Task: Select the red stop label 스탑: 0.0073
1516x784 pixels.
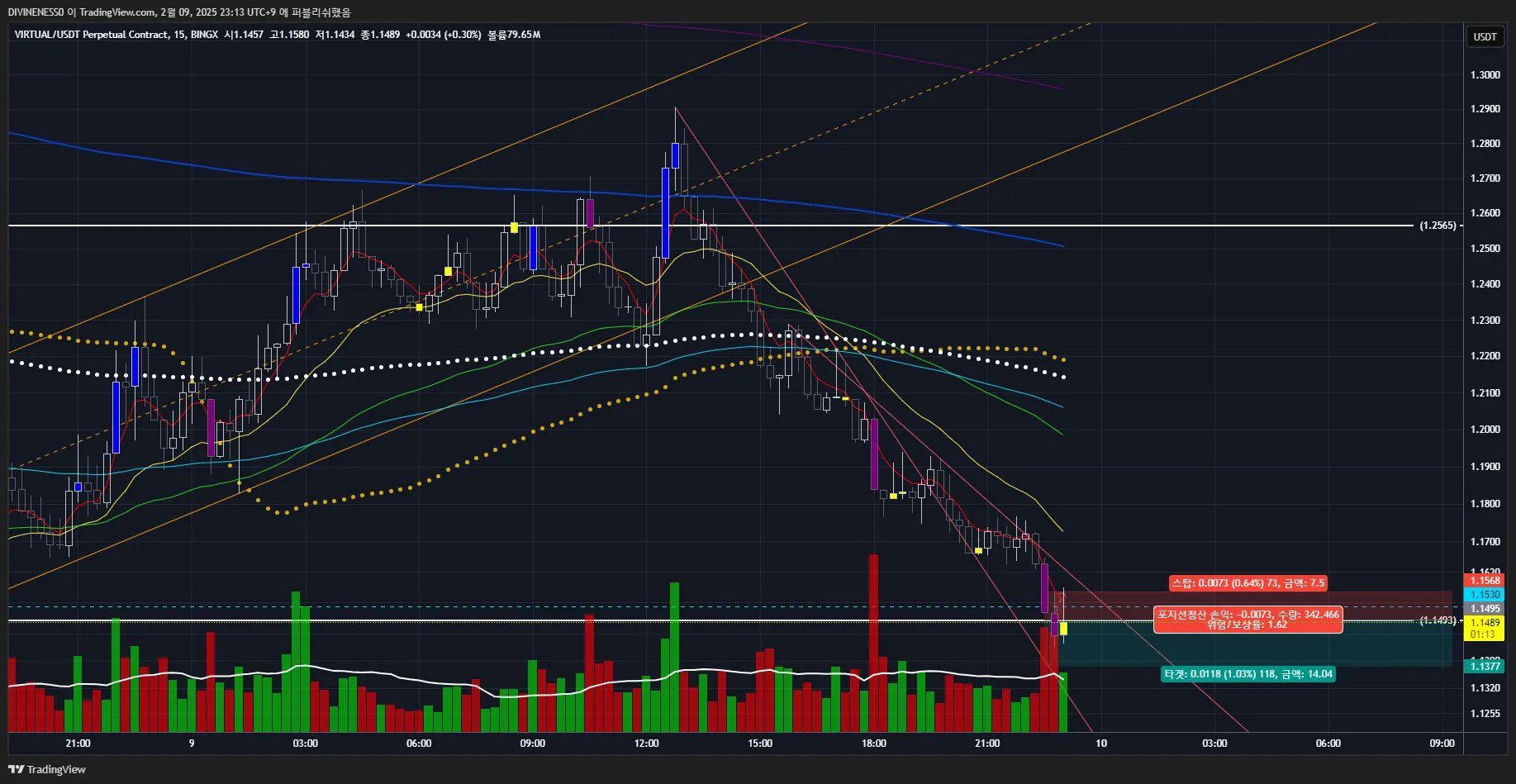Action: 1248,583
